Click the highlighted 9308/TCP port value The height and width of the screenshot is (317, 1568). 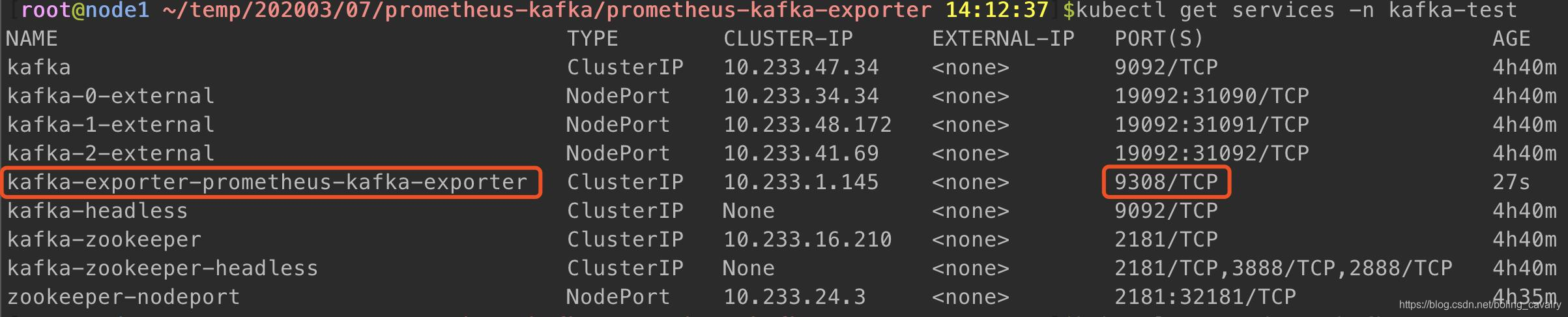tap(1166, 182)
